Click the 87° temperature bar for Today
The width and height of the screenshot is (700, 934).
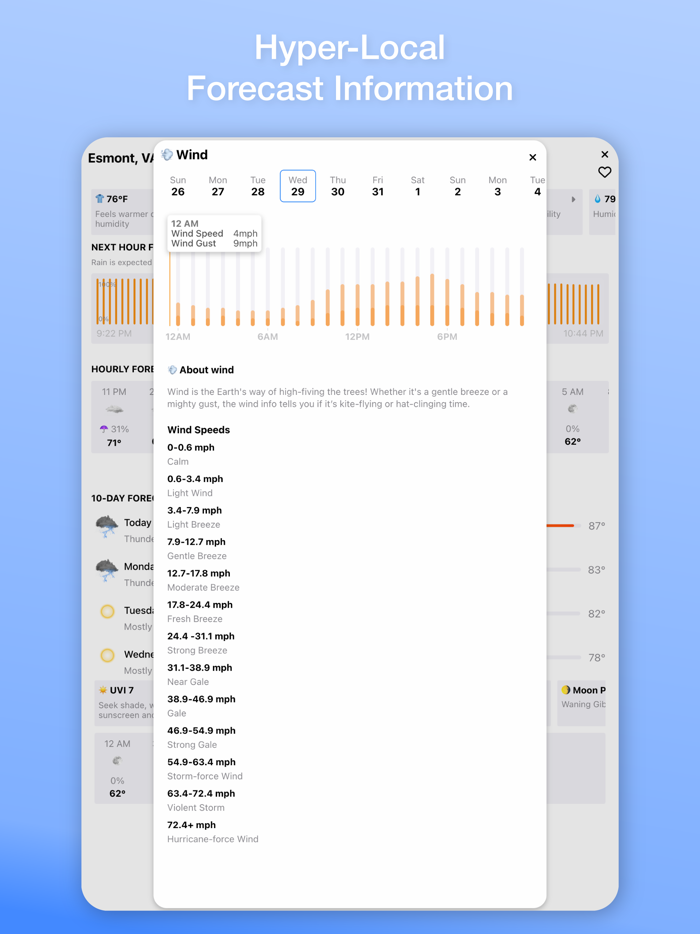(x=563, y=526)
